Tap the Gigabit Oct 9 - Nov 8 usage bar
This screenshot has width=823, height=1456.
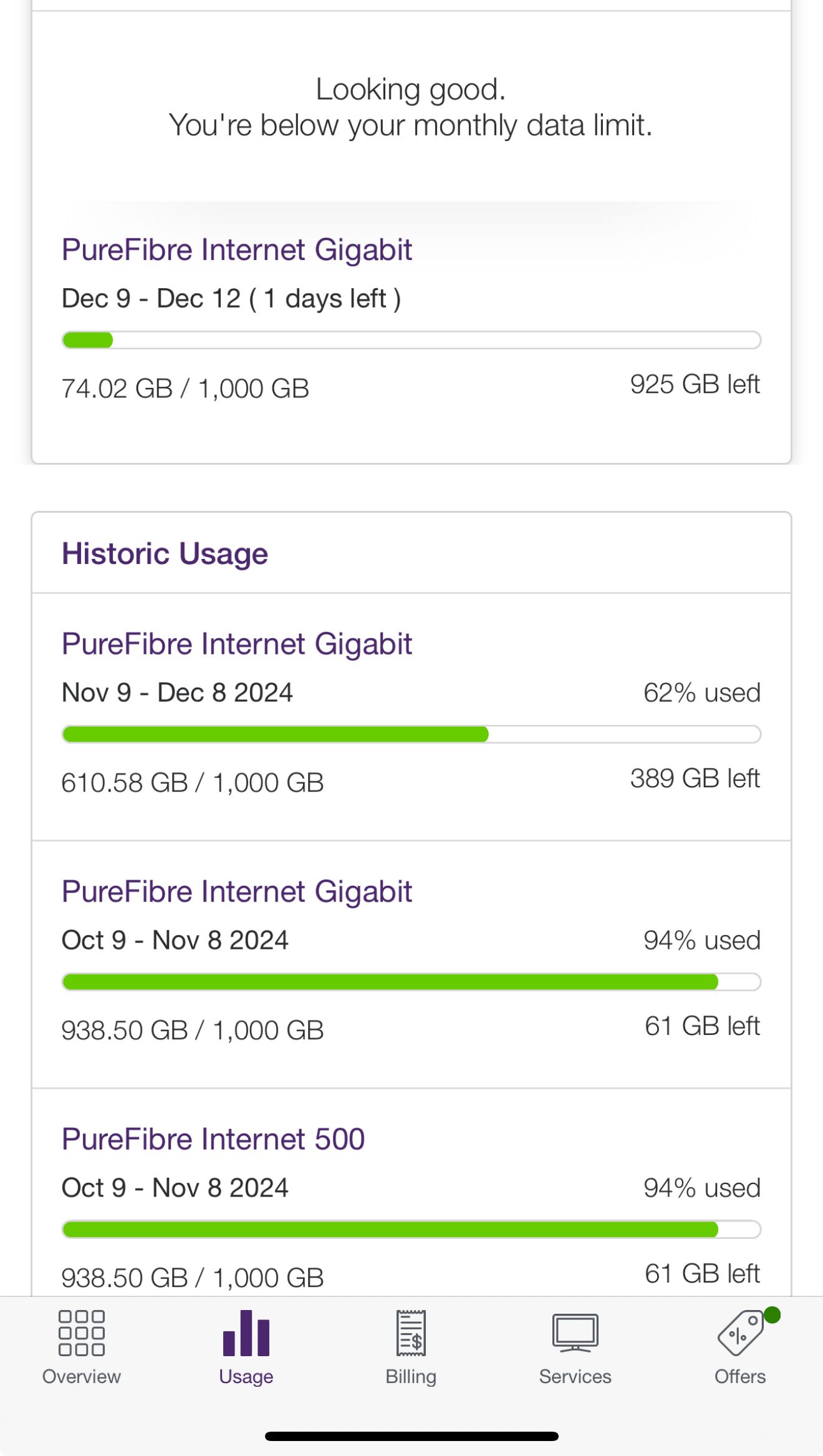(x=411, y=982)
